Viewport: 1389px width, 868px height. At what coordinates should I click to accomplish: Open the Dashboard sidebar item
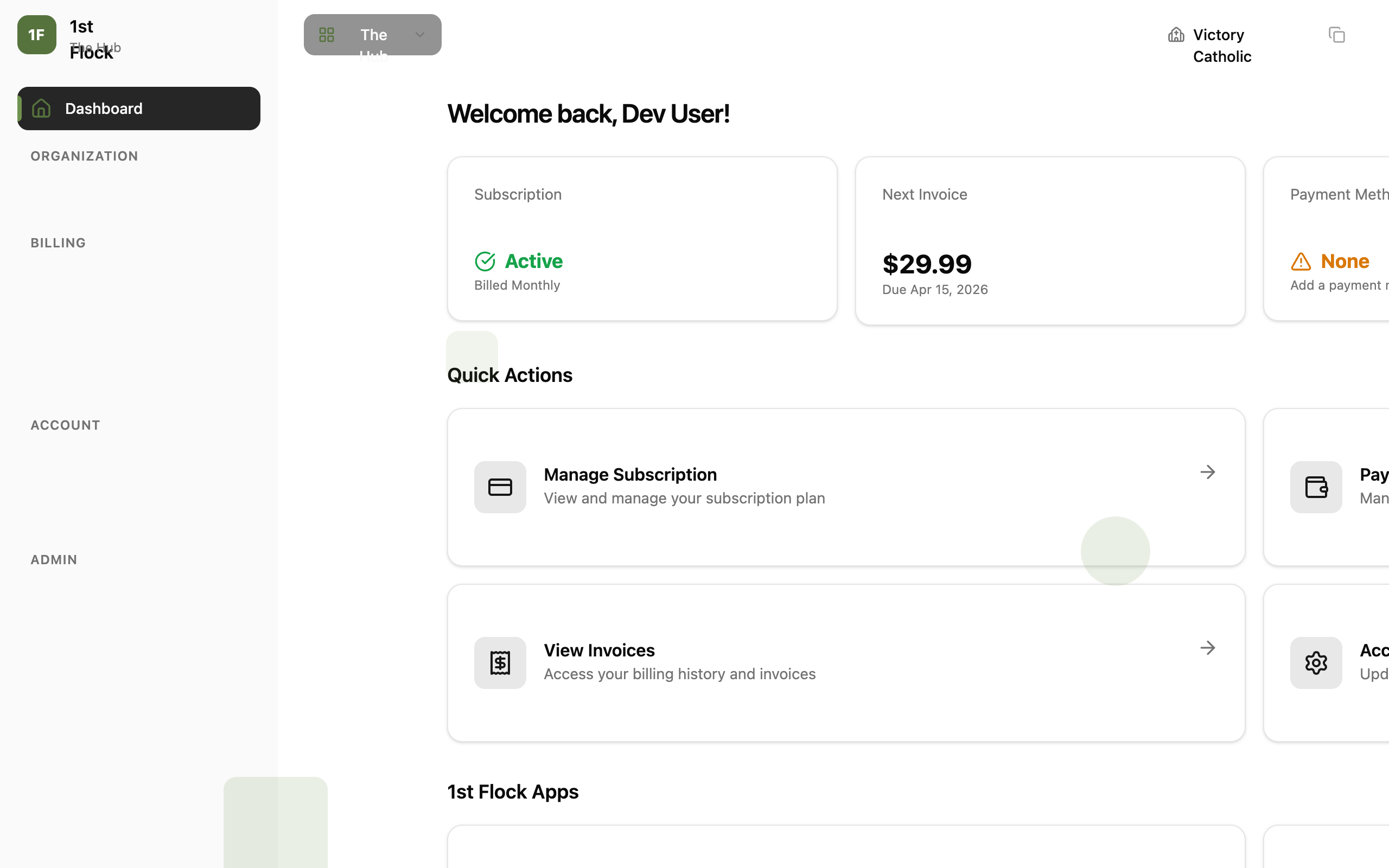coord(139,108)
